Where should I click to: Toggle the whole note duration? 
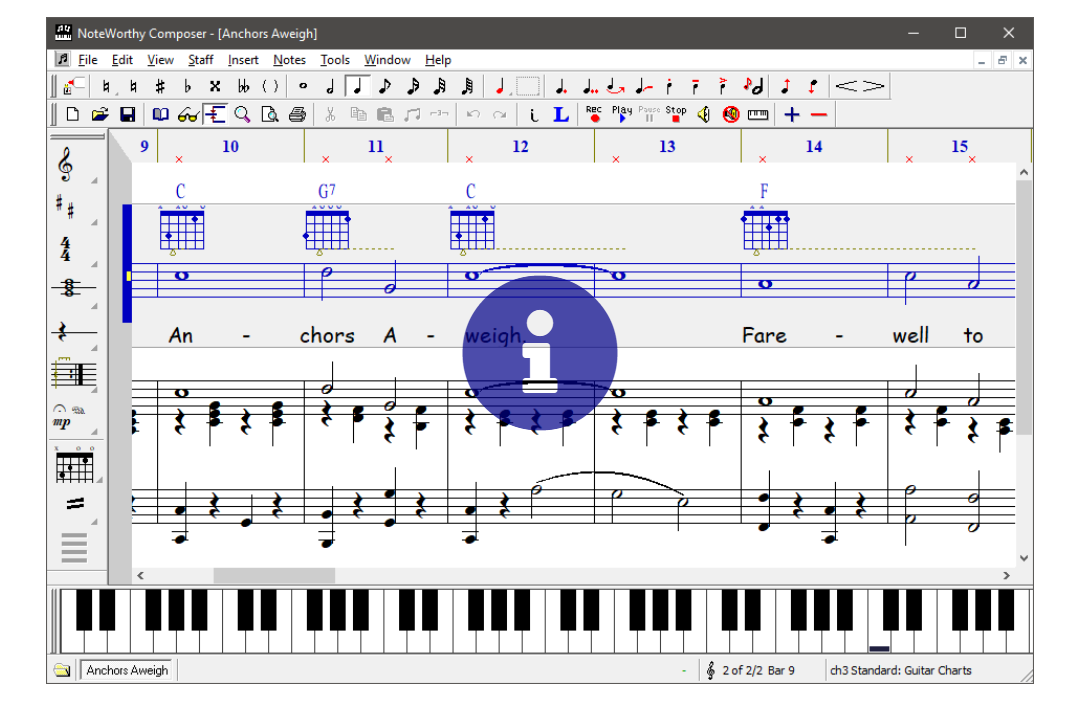[x=302, y=86]
